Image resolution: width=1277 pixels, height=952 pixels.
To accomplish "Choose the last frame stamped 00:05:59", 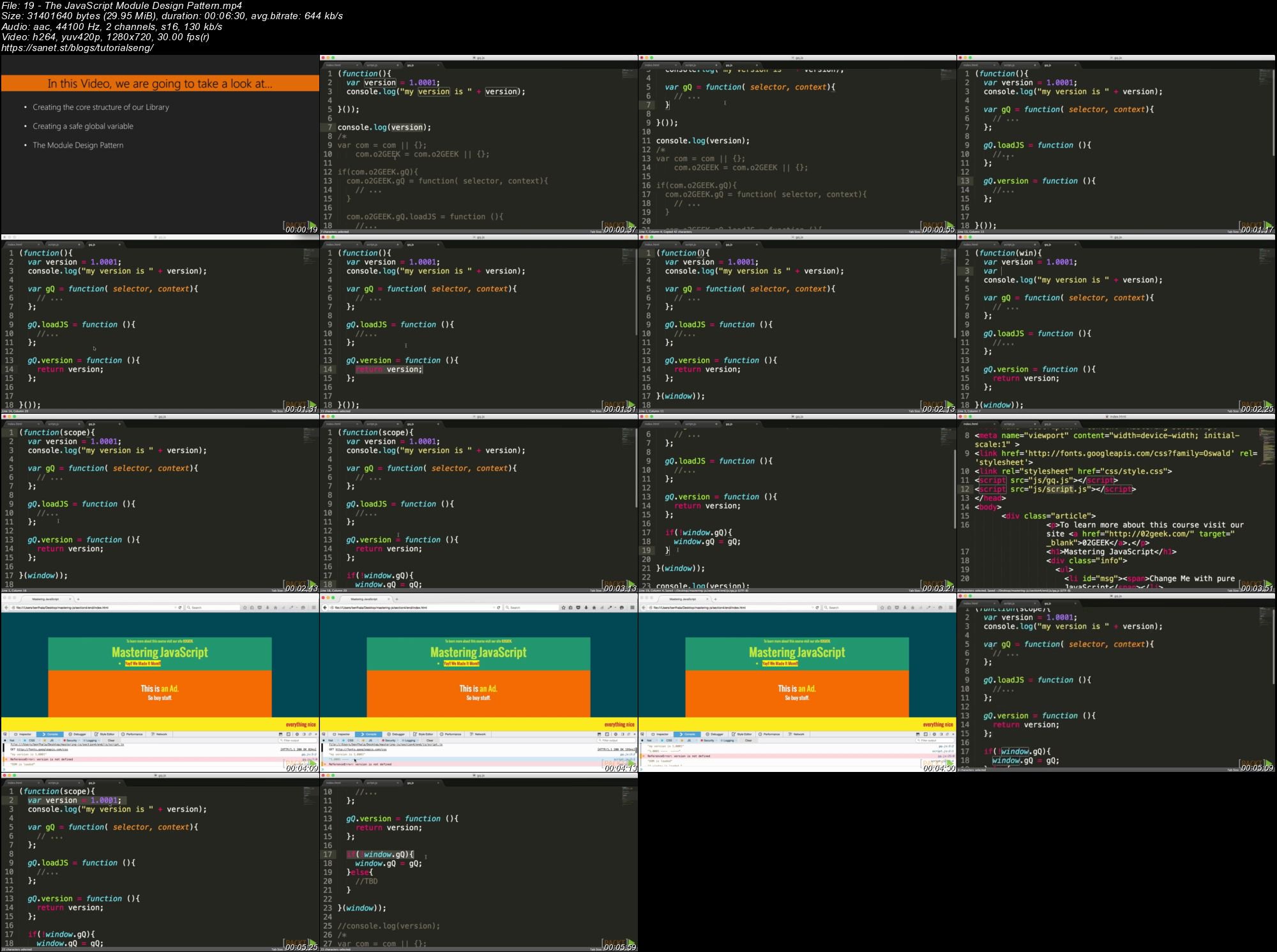I will [478, 862].
